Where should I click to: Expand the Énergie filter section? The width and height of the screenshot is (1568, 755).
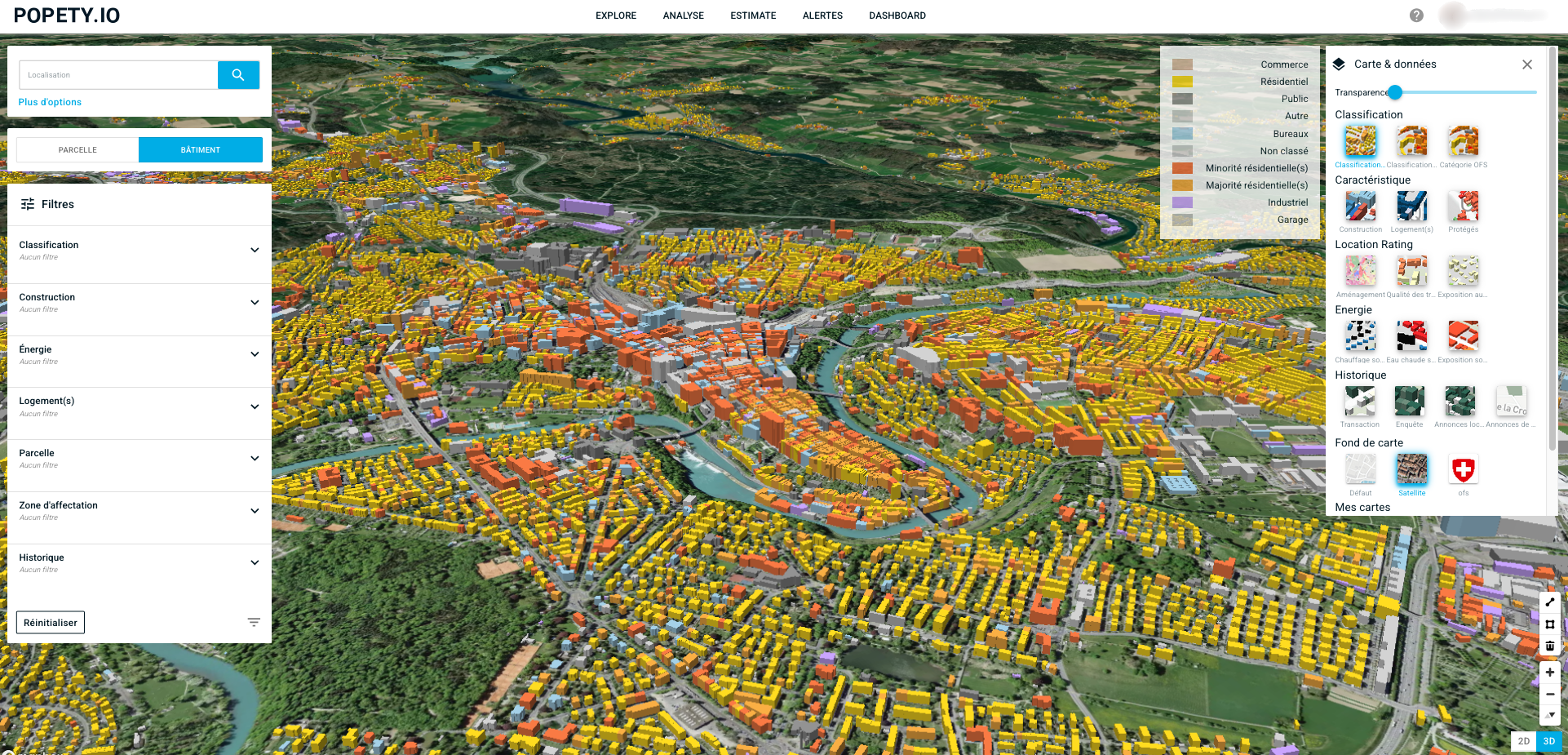255,354
